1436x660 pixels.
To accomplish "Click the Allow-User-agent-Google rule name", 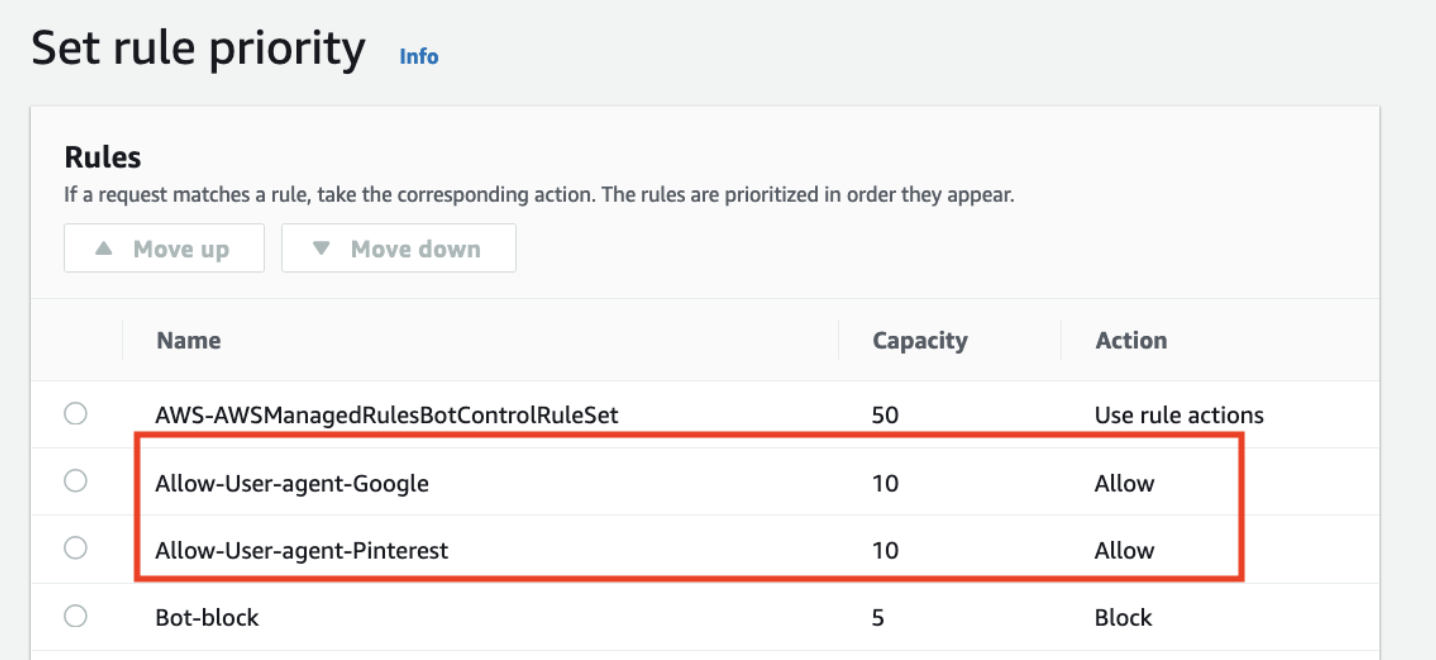I will pos(292,484).
